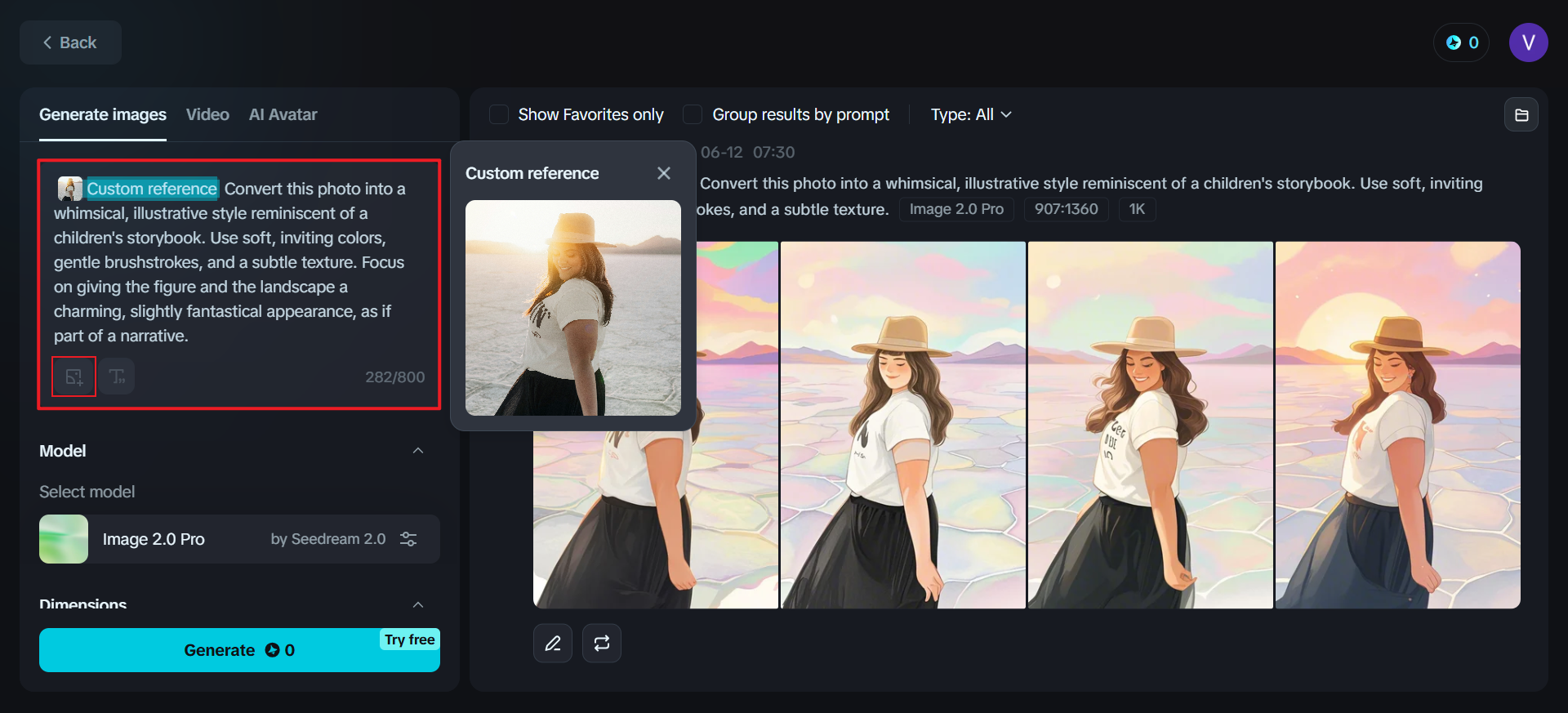Click the credits counter showing 0
The width and height of the screenshot is (1568, 713).
tap(1462, 42)
